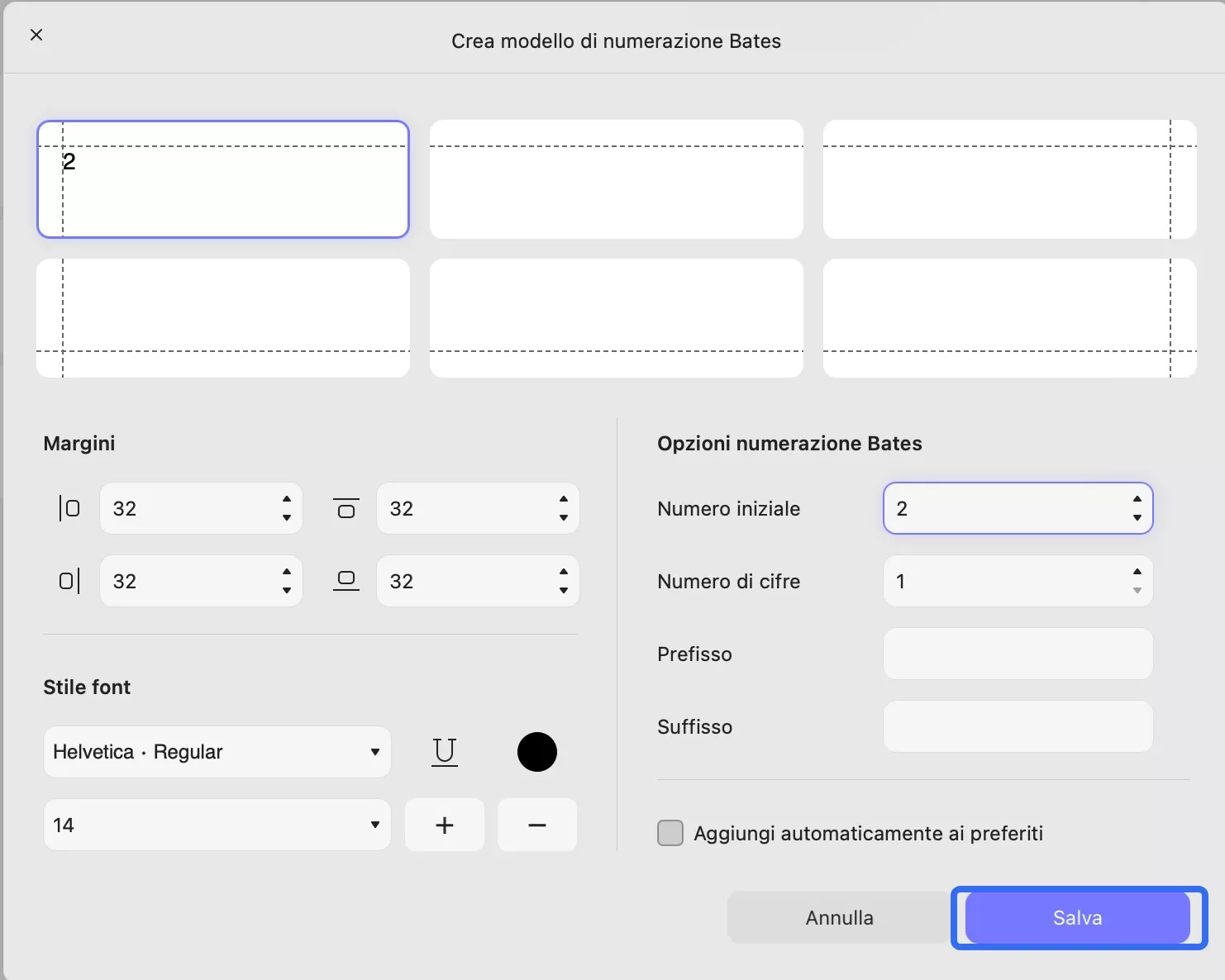
Task: Select bottom-right position thumbnail
Action: (x=1010, y=318)
